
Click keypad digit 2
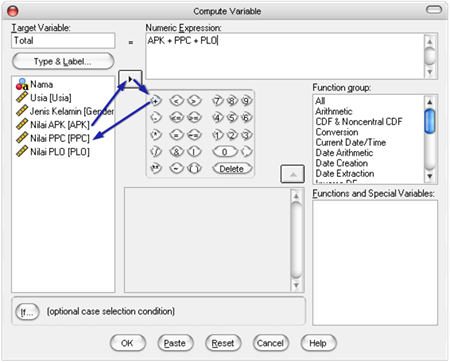232,135
